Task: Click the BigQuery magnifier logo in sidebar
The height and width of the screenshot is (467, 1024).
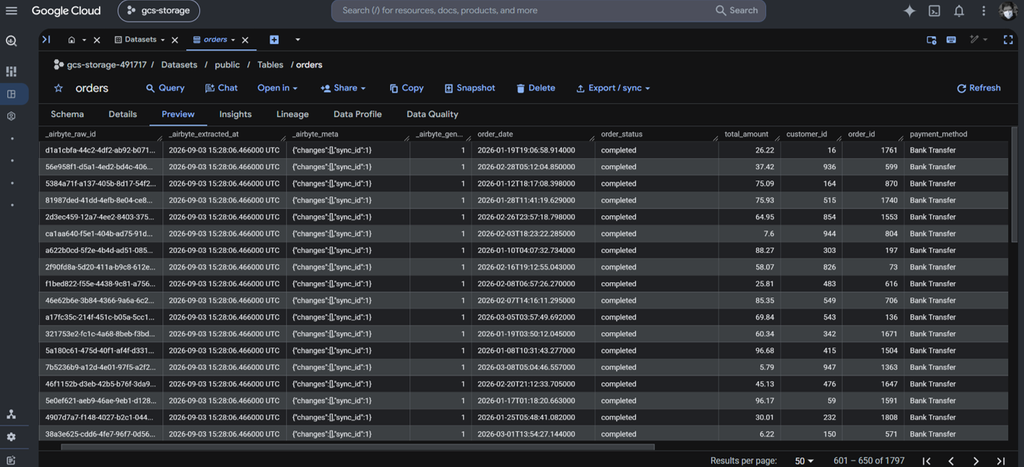Action: (x=11, y=40)
